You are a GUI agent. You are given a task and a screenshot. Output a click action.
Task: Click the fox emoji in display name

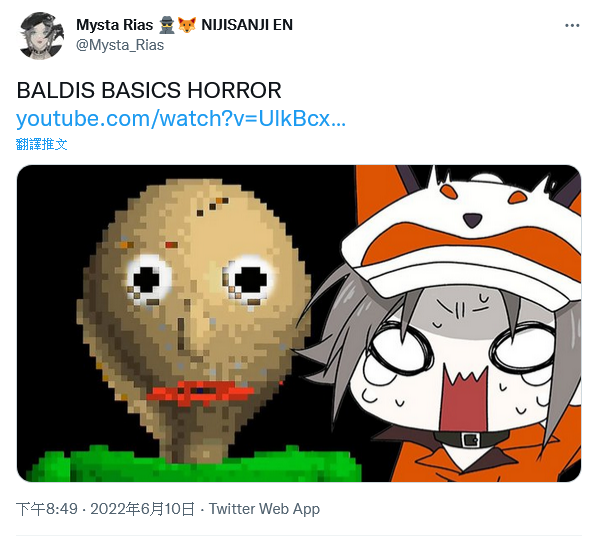coord(187,25)
